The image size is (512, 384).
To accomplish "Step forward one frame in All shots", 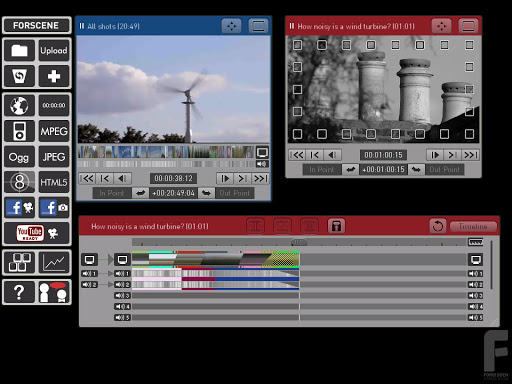I will [225, 179].
